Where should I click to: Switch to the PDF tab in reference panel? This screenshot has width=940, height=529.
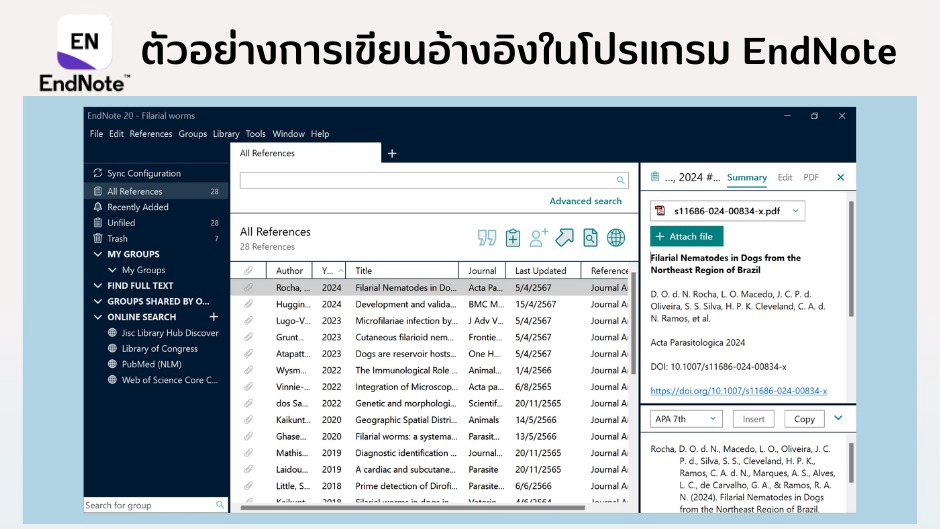[811, 177]
